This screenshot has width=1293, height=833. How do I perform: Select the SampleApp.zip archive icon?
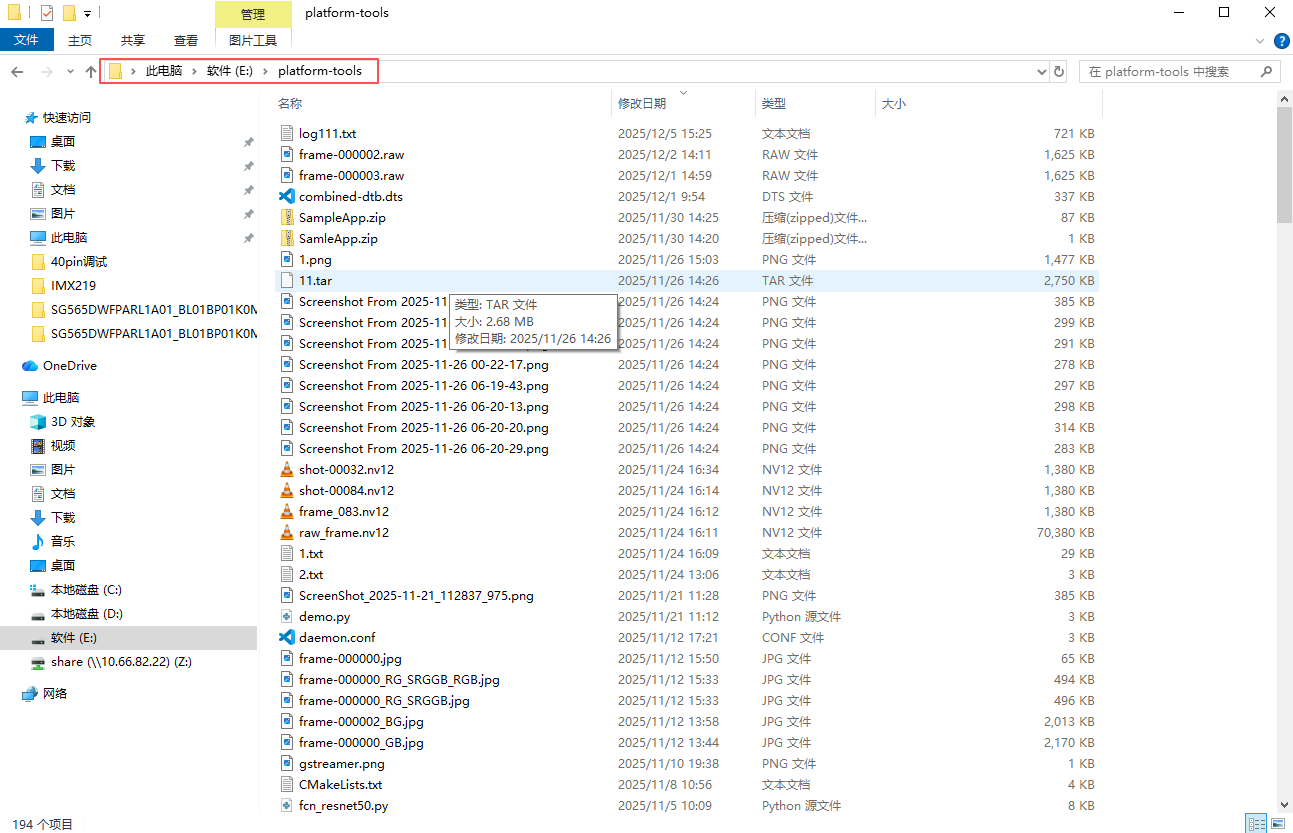[287, 218]
